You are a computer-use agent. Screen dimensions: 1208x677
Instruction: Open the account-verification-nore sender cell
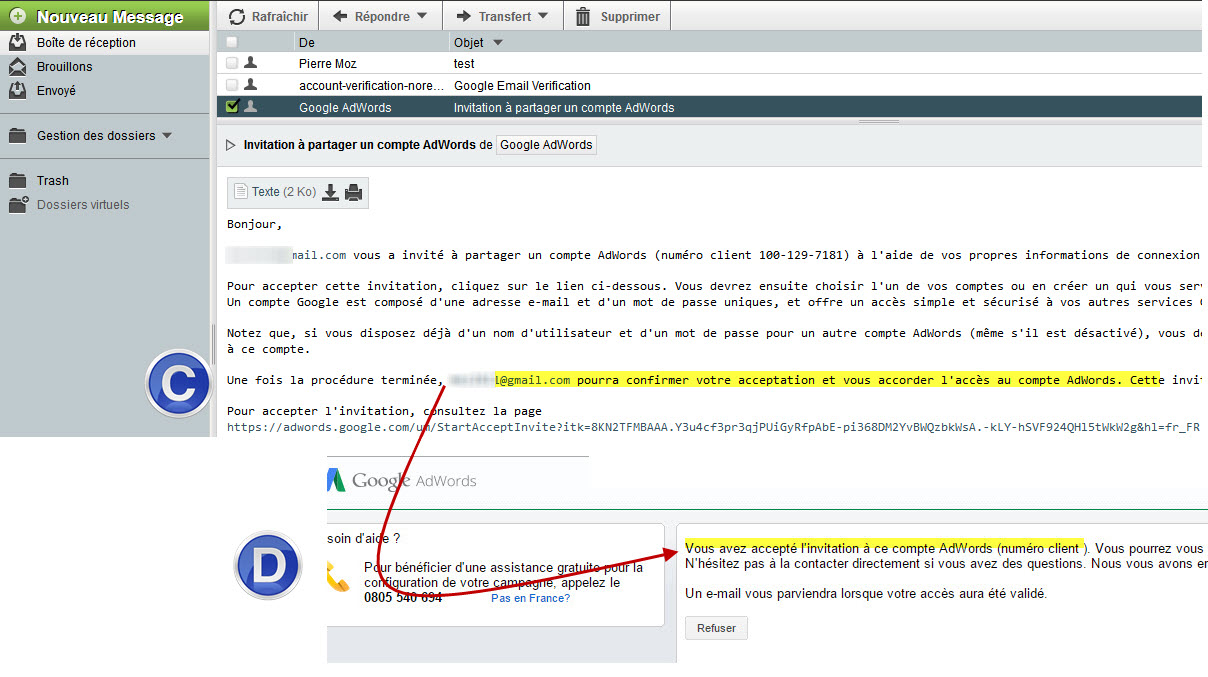(x=370, y=86)
